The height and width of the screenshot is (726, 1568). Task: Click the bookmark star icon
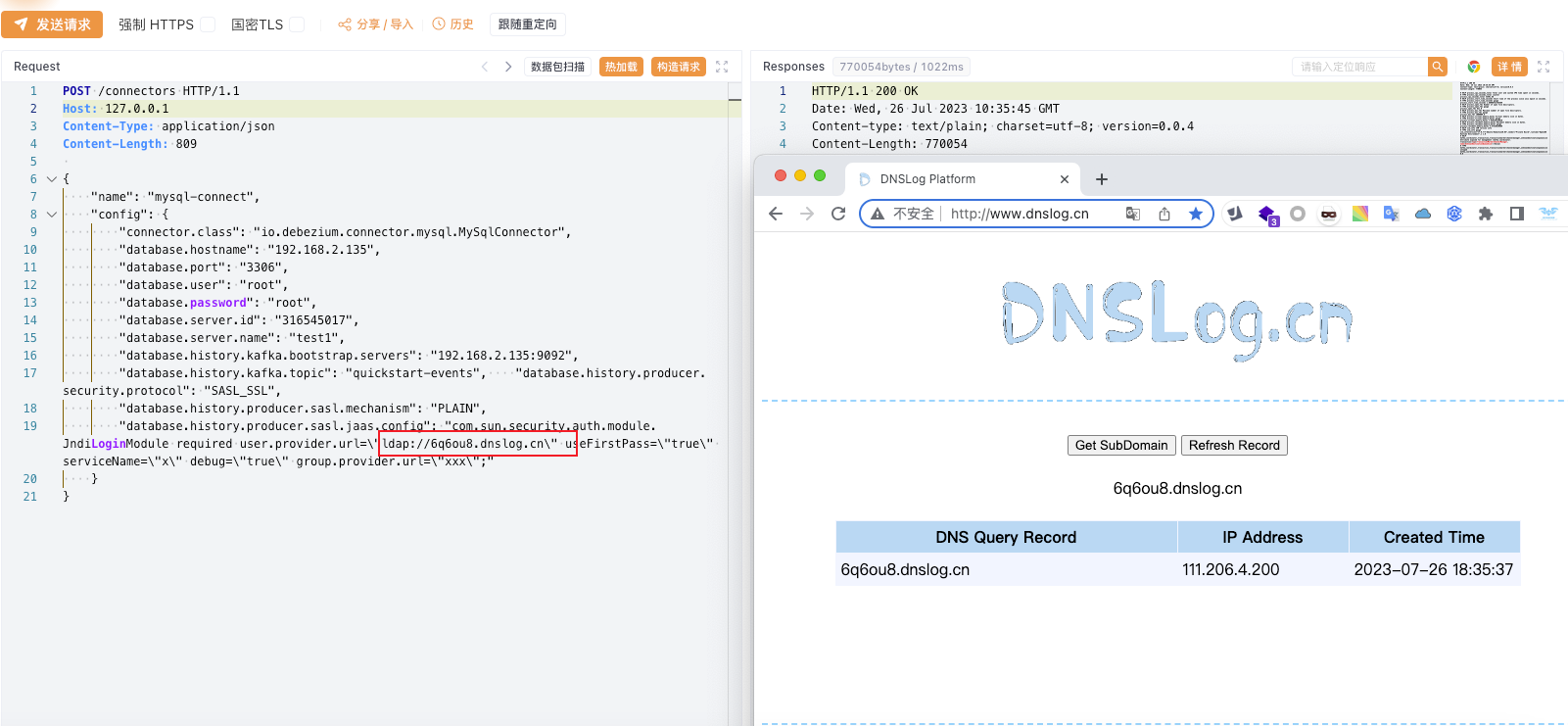[x=1196, y=214]
